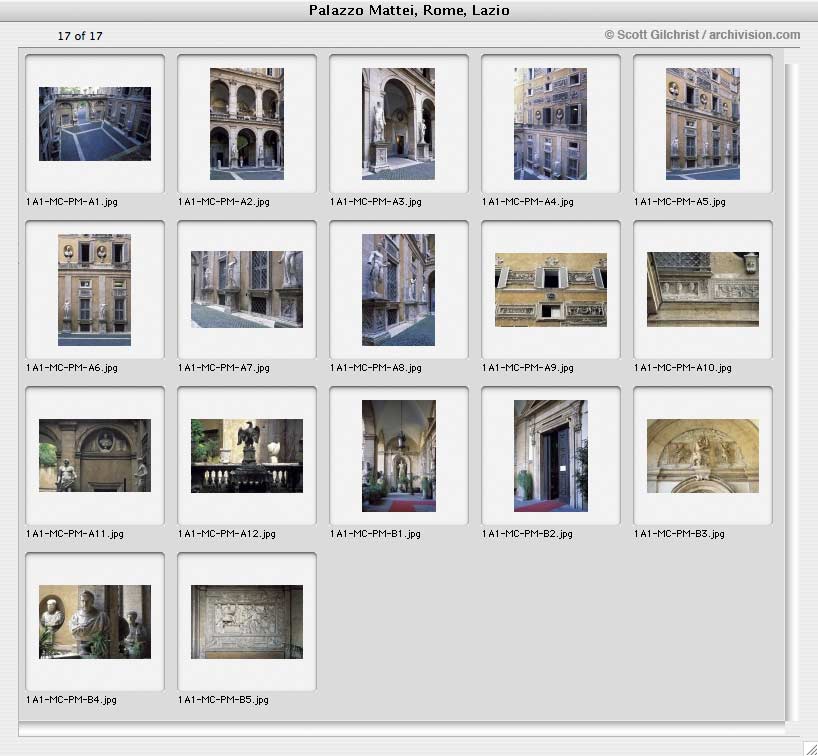Open thumbnail 1A1-MC-PM-A3.jpg arch with statue
Viewport: 818px width, 756px height.
pos(399,124)
